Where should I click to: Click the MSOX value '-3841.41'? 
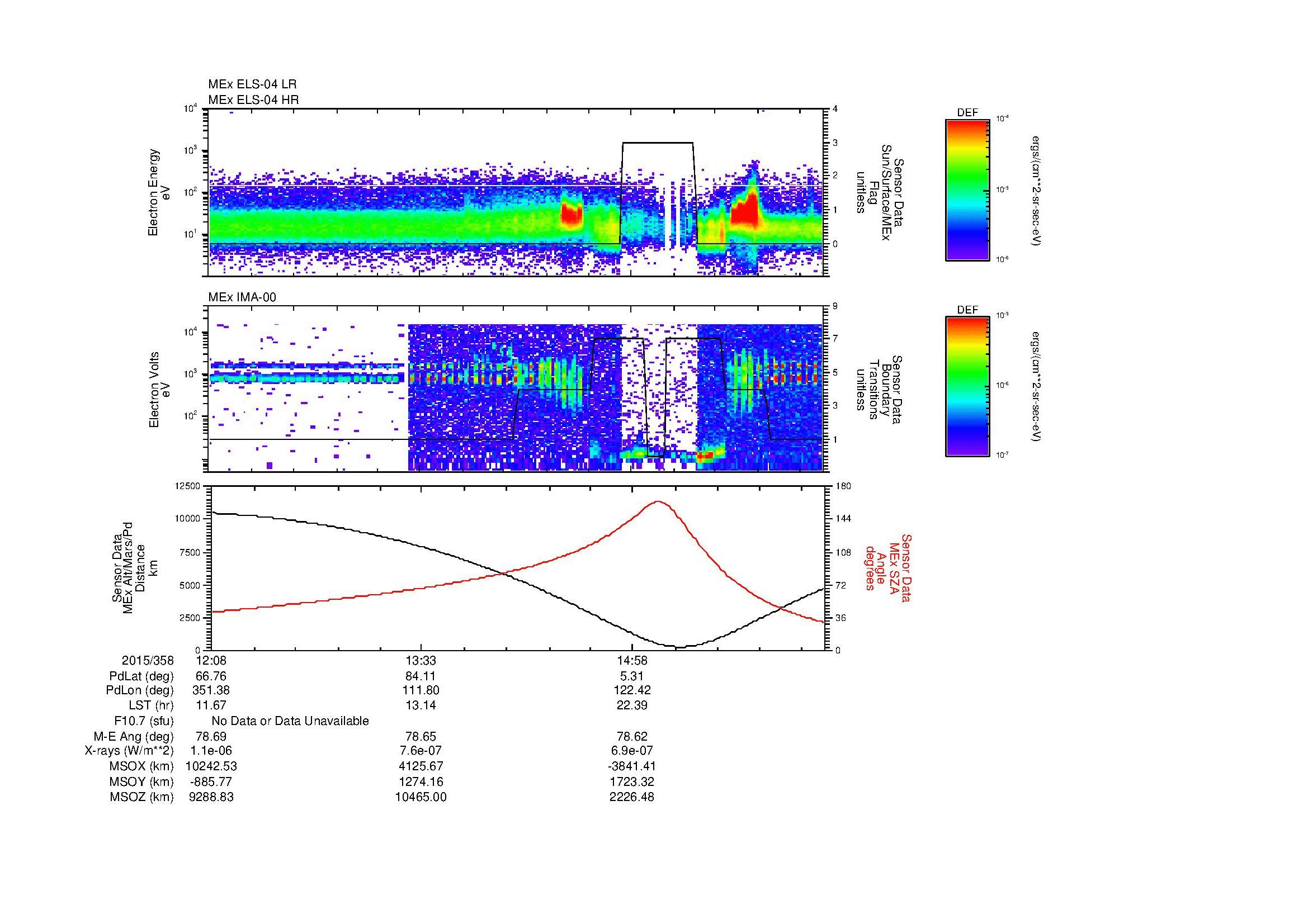click(632, 766)
